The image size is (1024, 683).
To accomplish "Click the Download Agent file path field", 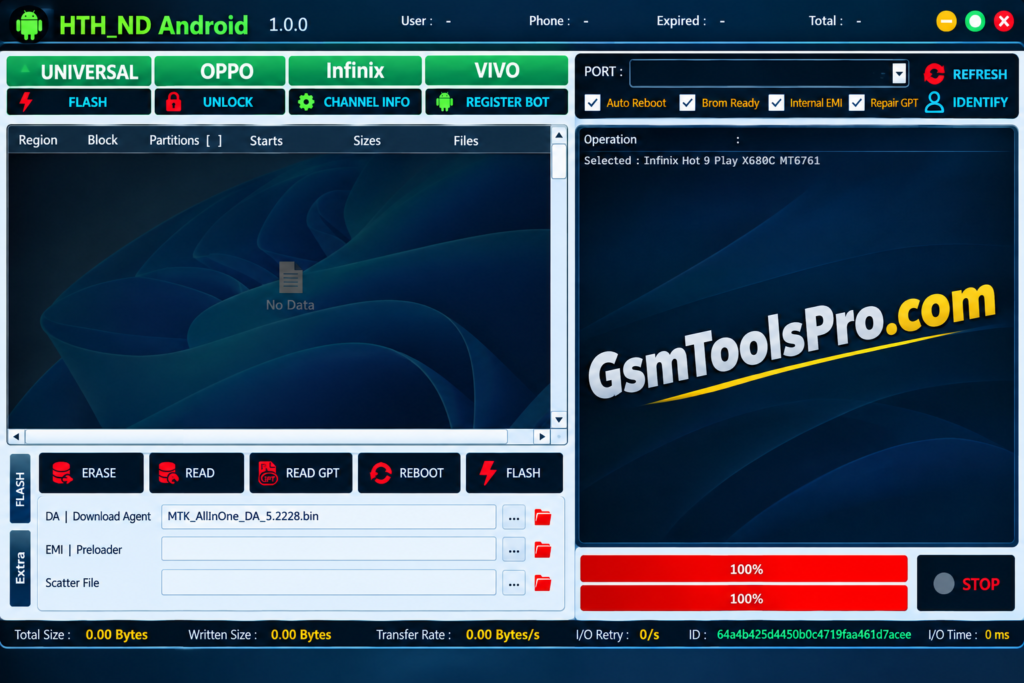I will click(328, 516).
